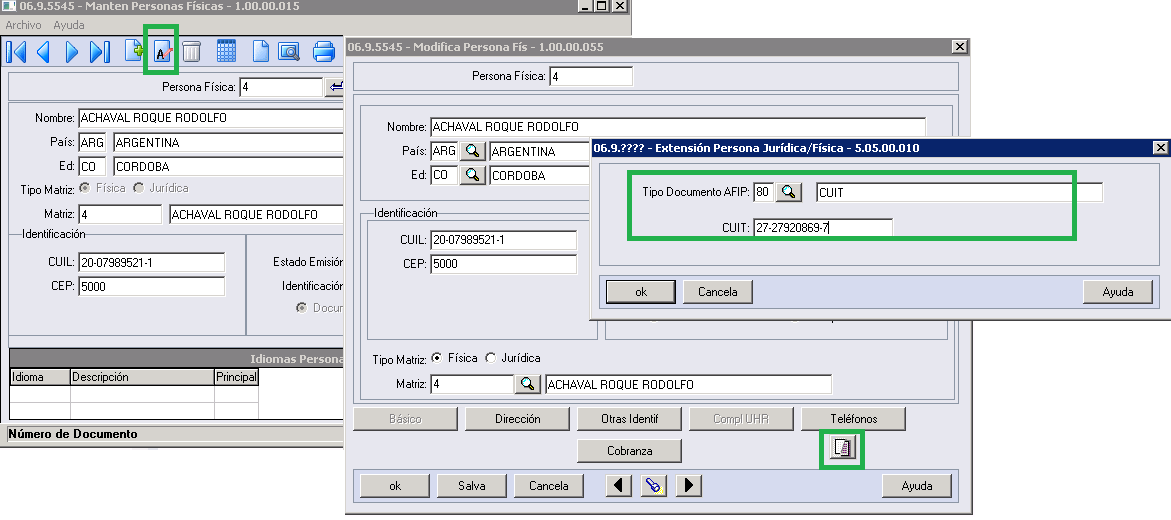Image resolution: width=1171 pixels, height=520 pixels.
Task: Click Ed code field CO in Modifica window
Action: tap(444, 176)
